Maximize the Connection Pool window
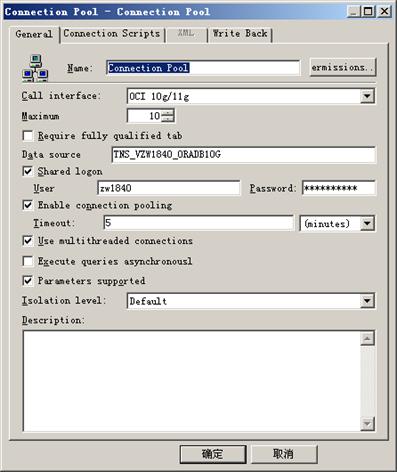Image resolution: width=397 pixels, height=472 pixels. pyautogui.click(x=368, y=12)
